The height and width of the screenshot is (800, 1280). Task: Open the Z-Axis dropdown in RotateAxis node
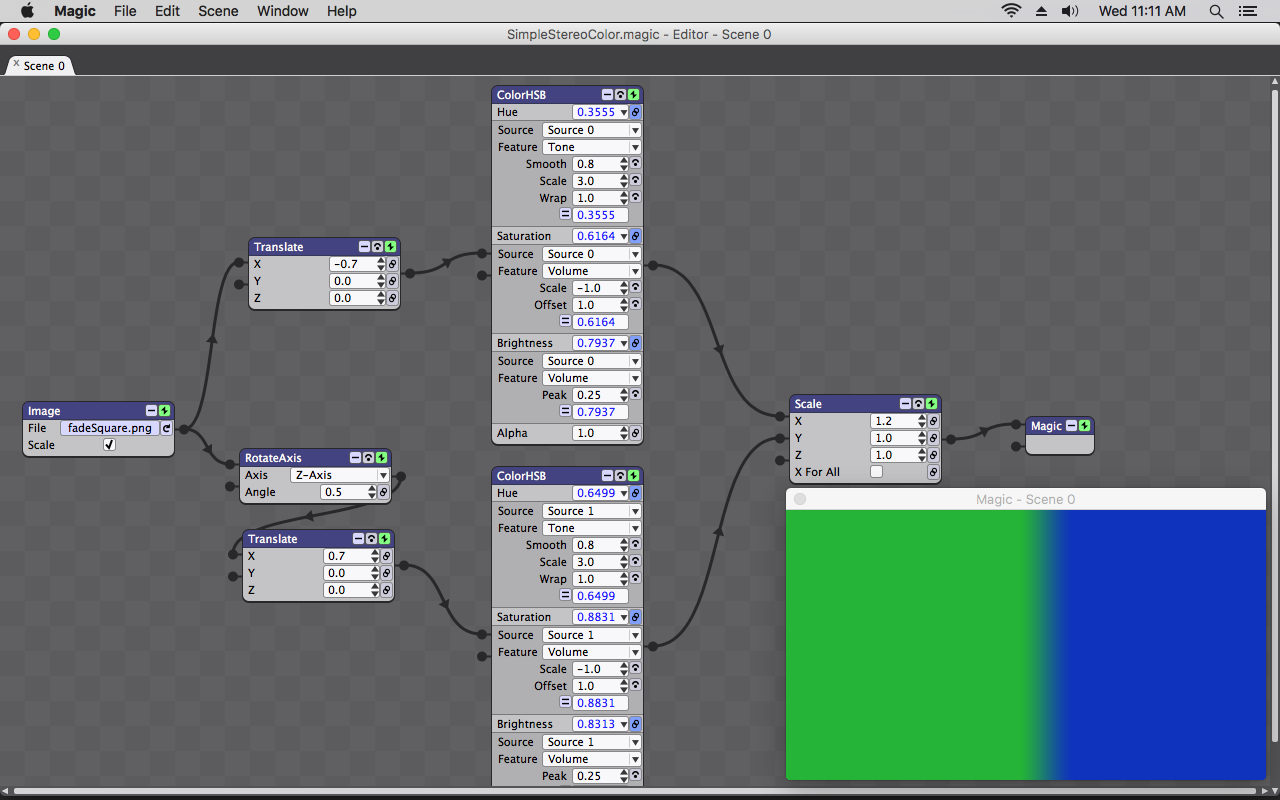(340, 475)
